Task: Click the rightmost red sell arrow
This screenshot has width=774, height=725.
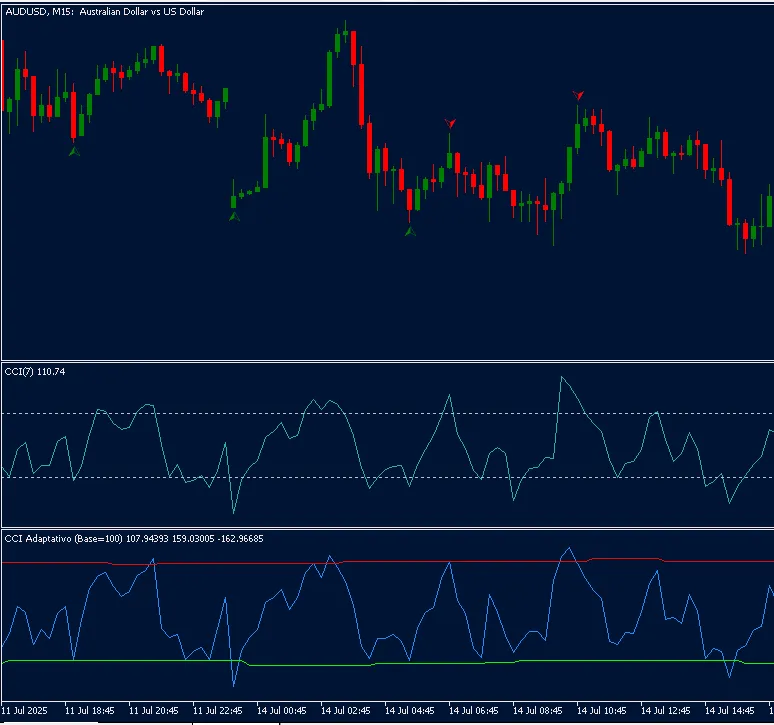Action: (x=578, y=95)
